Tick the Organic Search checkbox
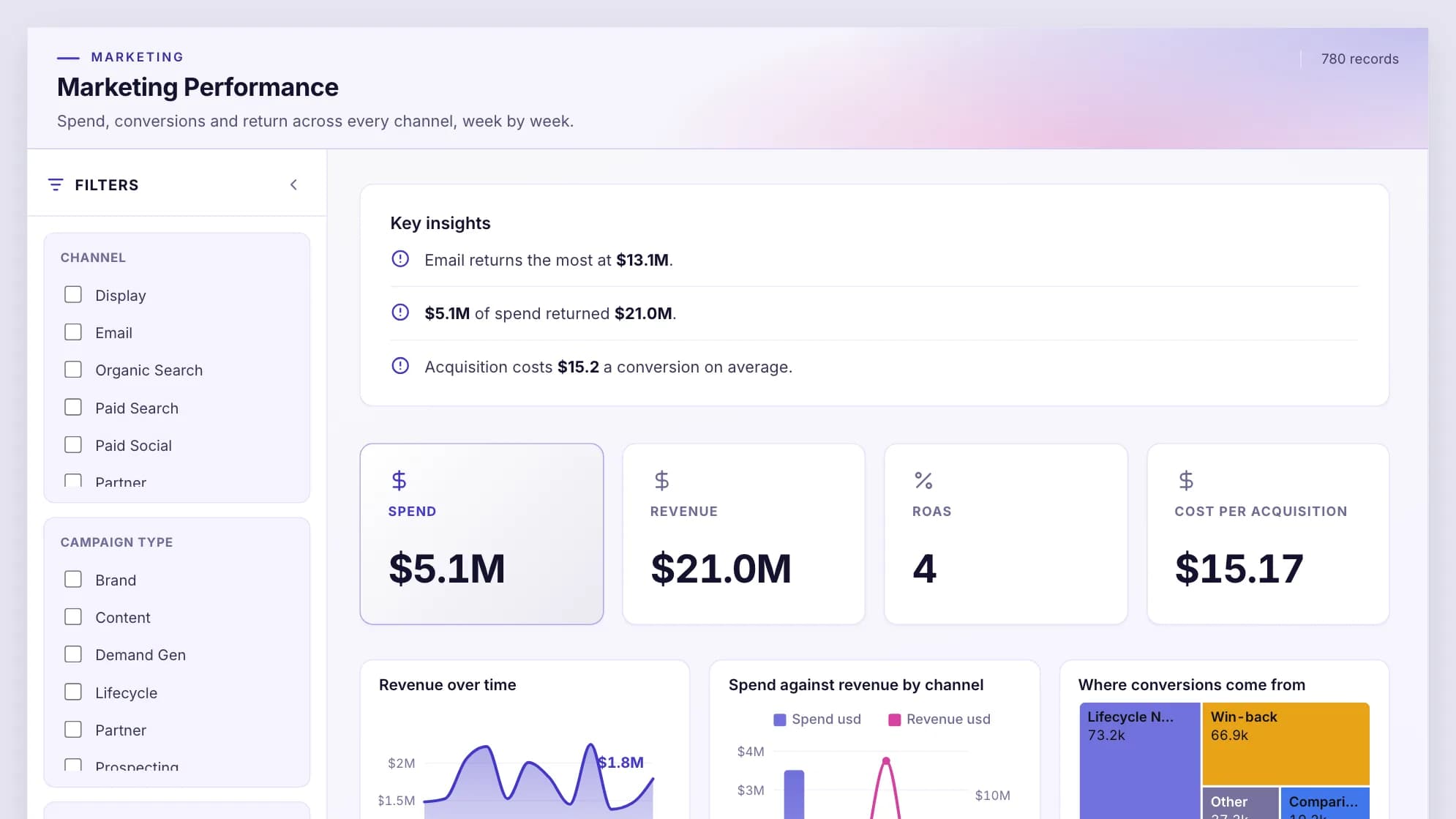The image size is (1456, 819). click(73, 369)
